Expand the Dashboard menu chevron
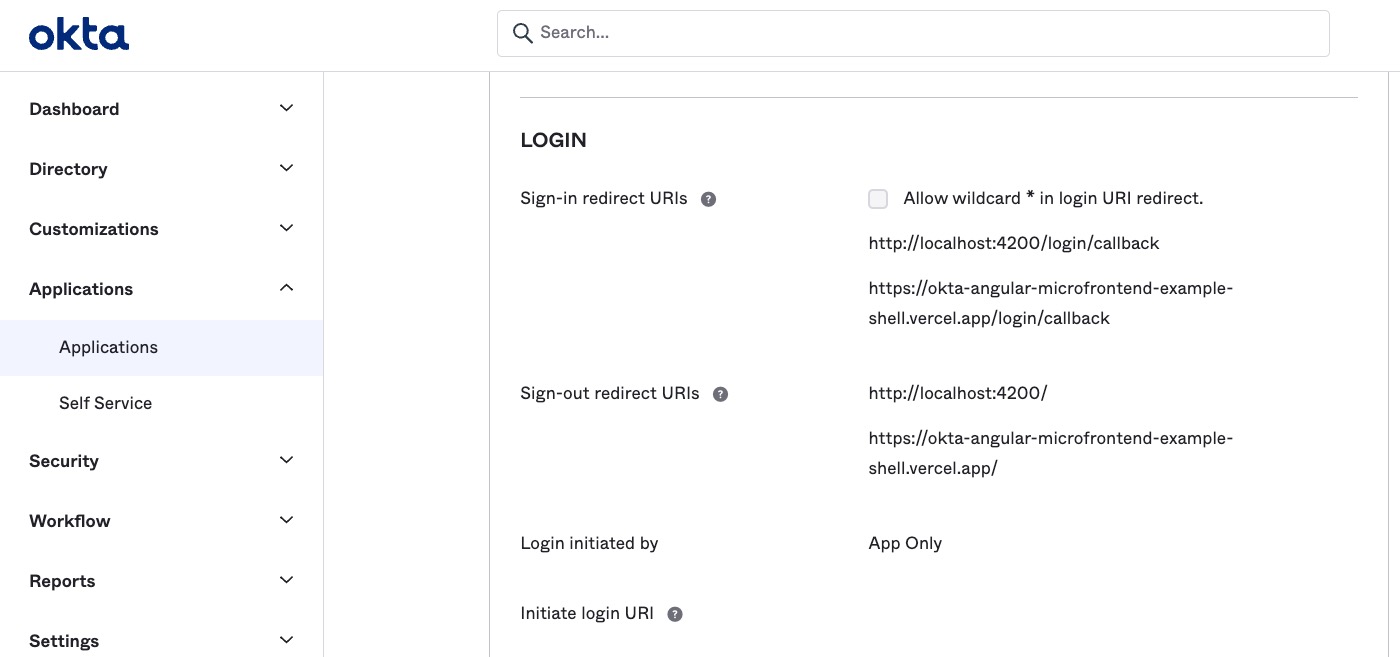 (286, 108)
